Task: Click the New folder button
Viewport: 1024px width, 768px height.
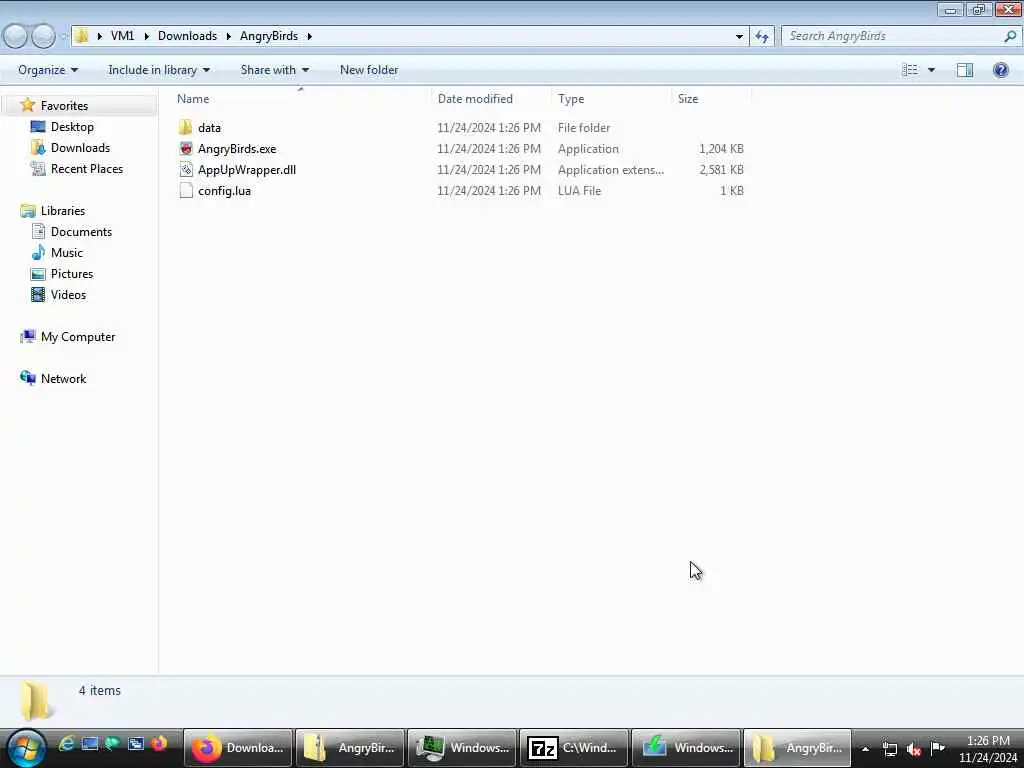Action: pyautogui.click(x=369, y=70)
